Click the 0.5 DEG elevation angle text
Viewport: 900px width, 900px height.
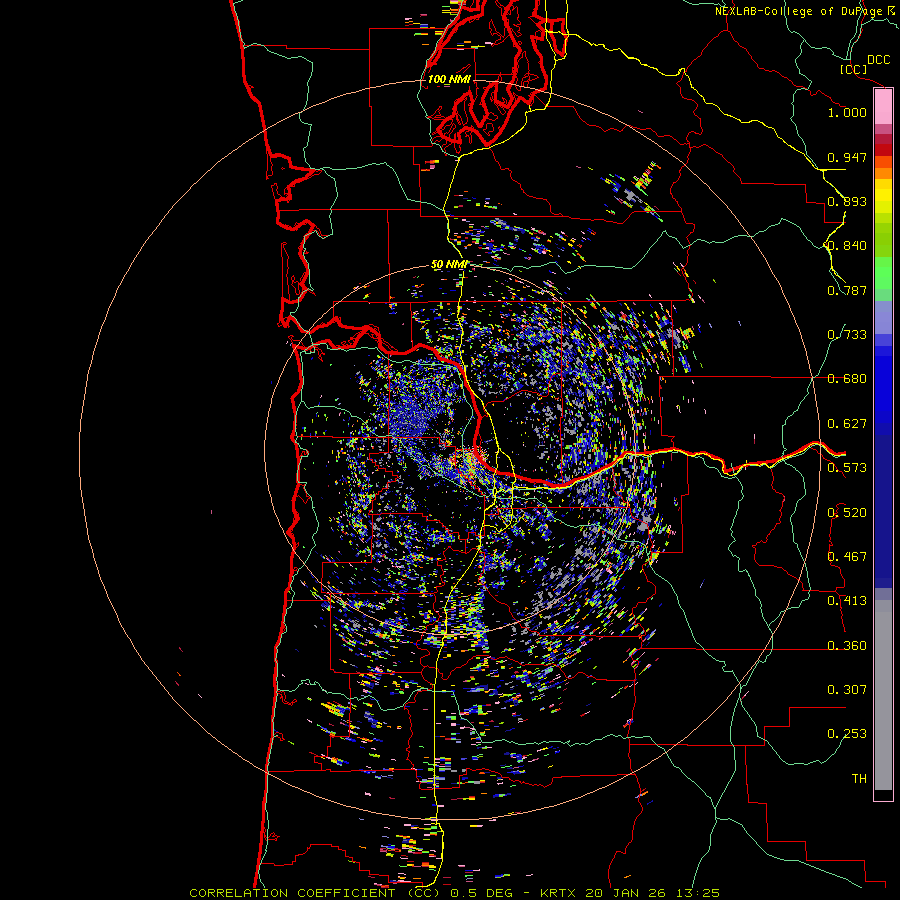tap(482, 893)
